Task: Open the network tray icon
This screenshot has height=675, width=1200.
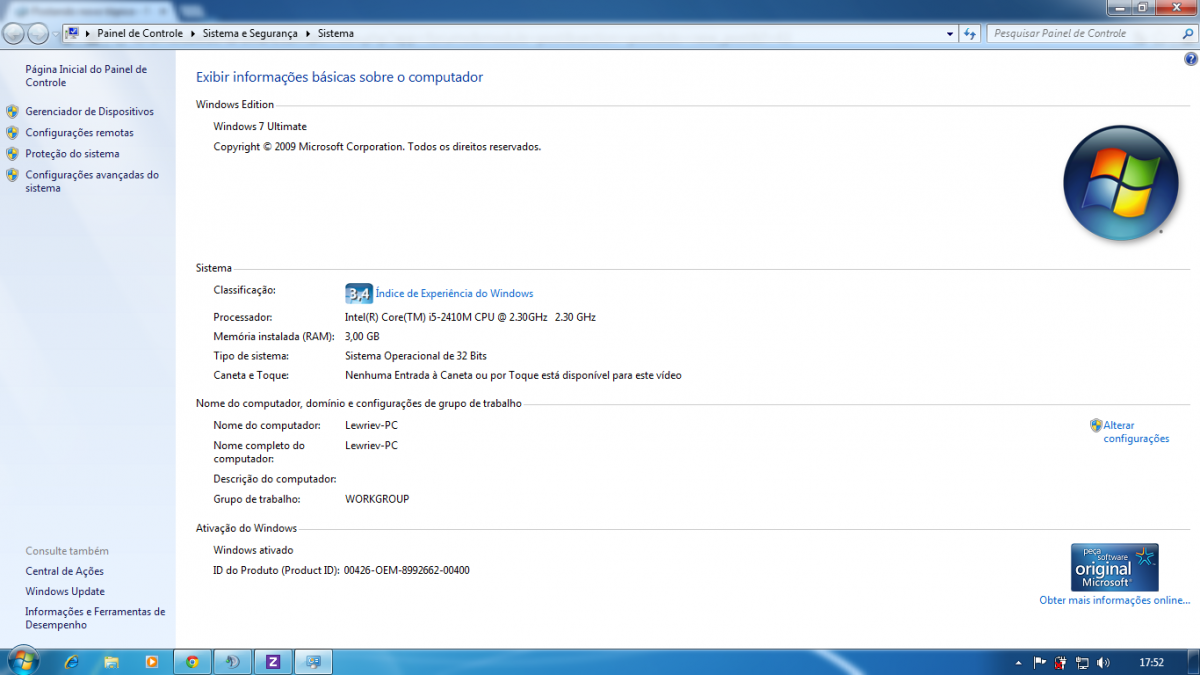Action: point(1082,662)
